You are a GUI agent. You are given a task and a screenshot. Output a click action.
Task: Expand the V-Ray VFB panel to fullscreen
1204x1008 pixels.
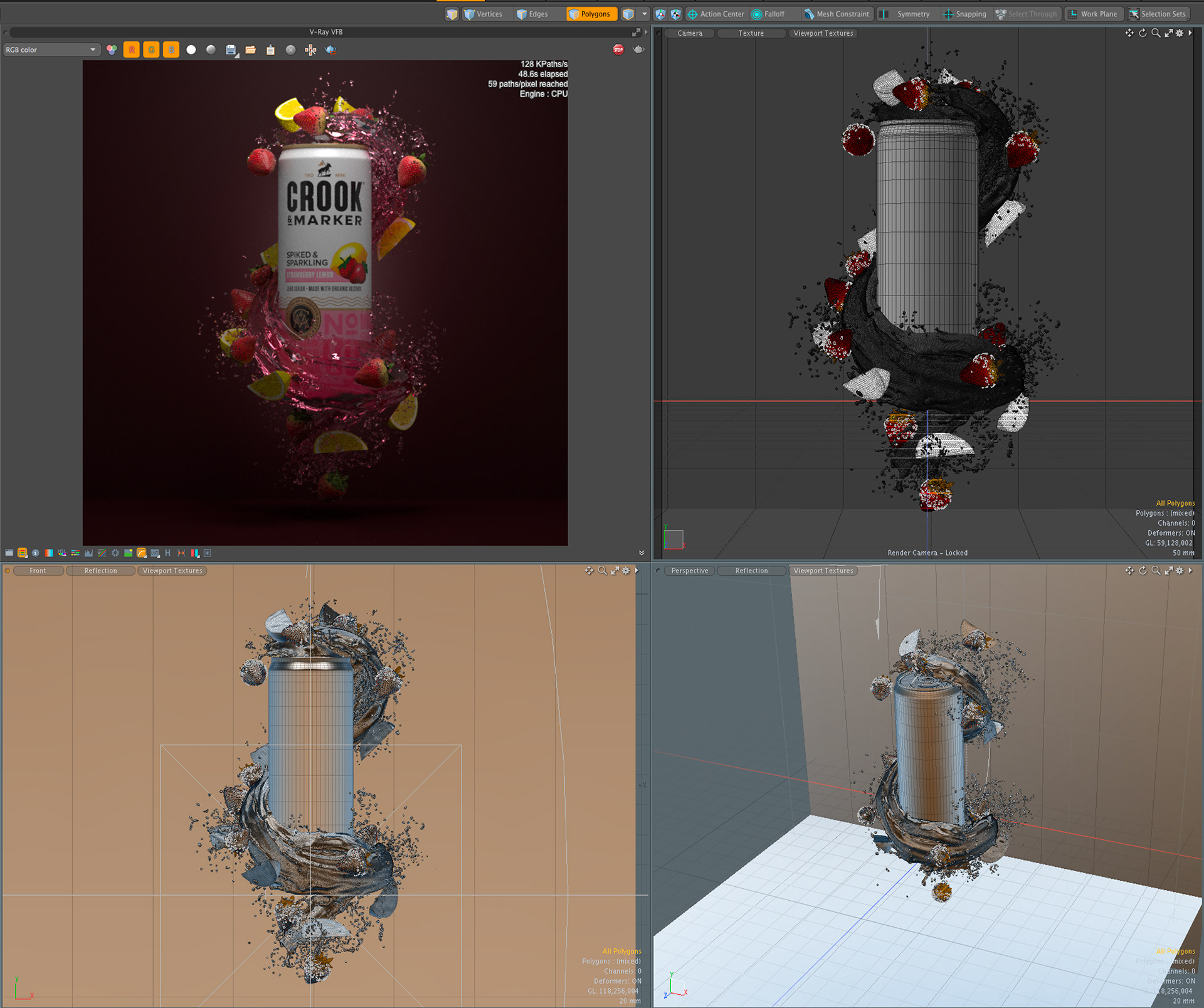636,32
